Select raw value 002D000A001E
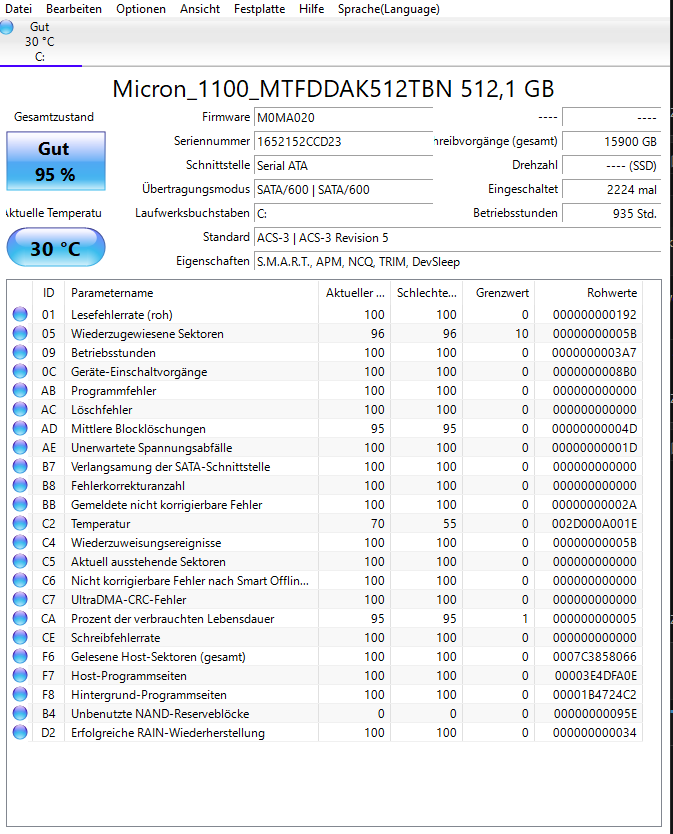 click(x=594, y=524)
